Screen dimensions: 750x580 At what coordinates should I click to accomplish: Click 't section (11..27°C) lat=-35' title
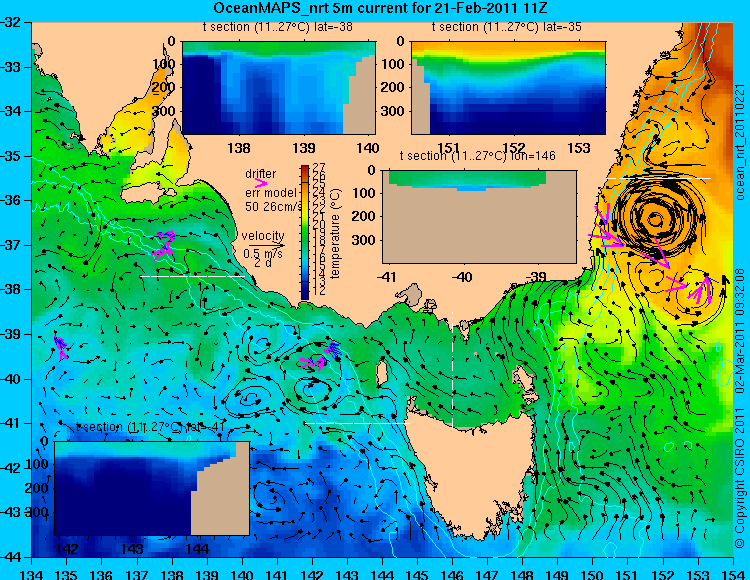[x=507, y=27]
